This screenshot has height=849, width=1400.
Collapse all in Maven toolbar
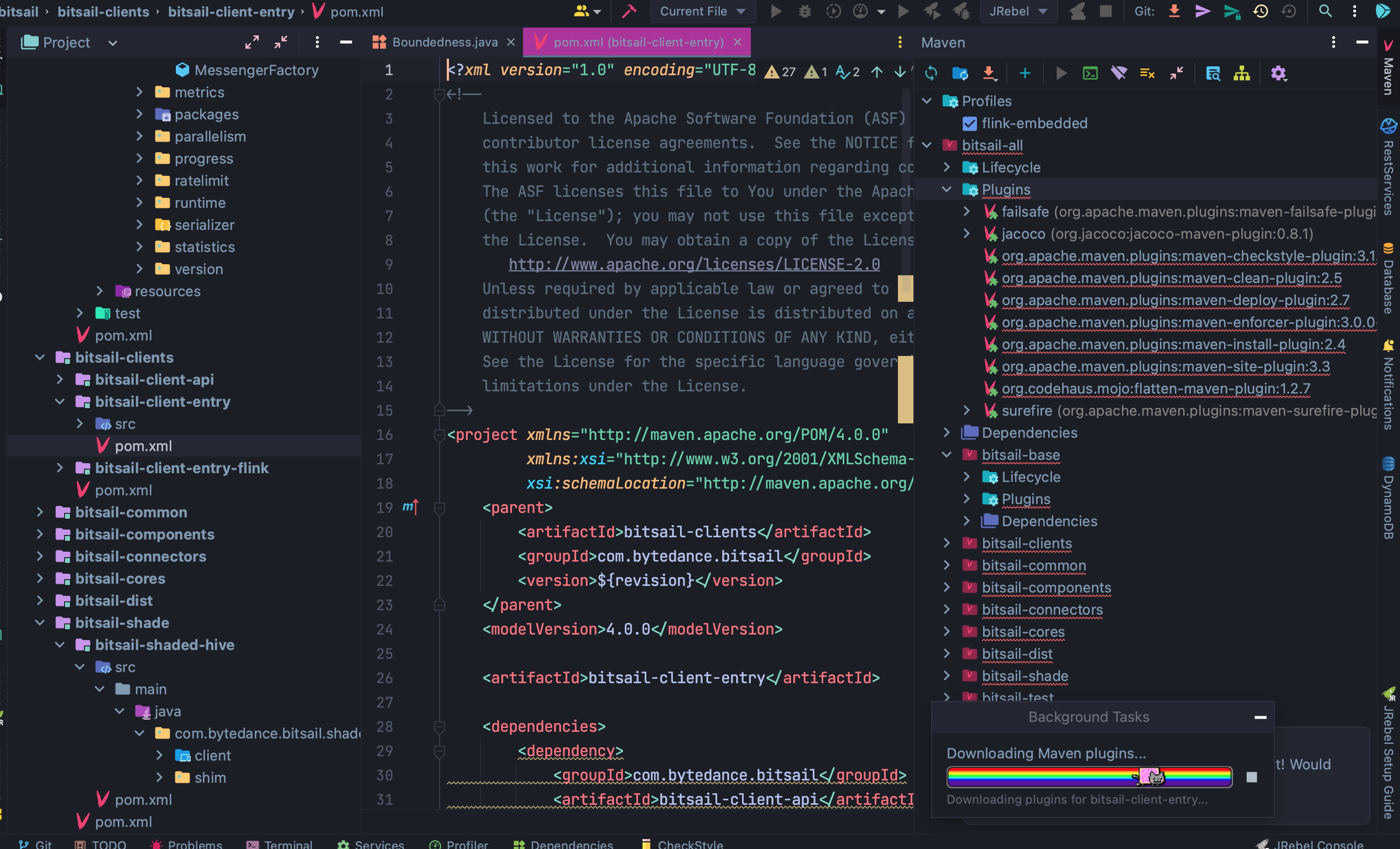tap(1176, 74)
